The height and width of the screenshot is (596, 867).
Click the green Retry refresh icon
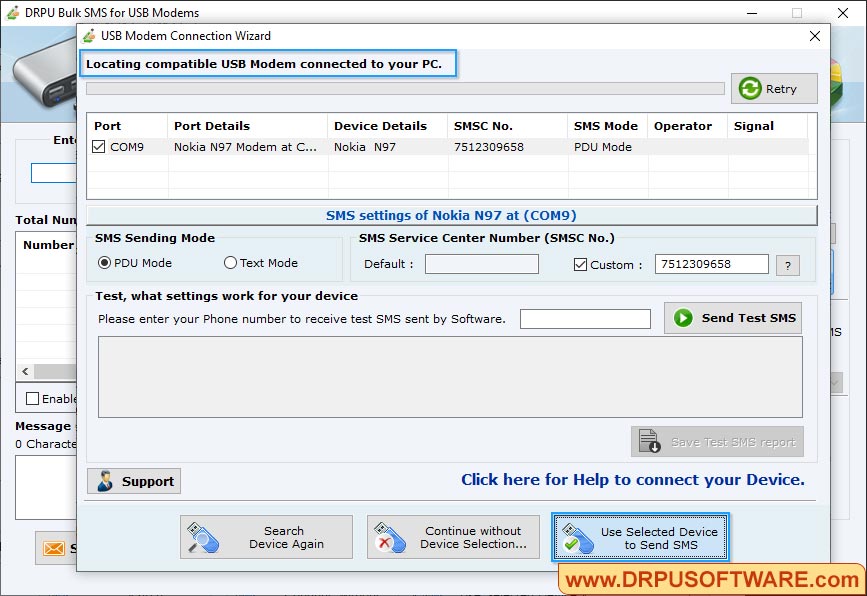pyautogui.click(x=750, y=88)
